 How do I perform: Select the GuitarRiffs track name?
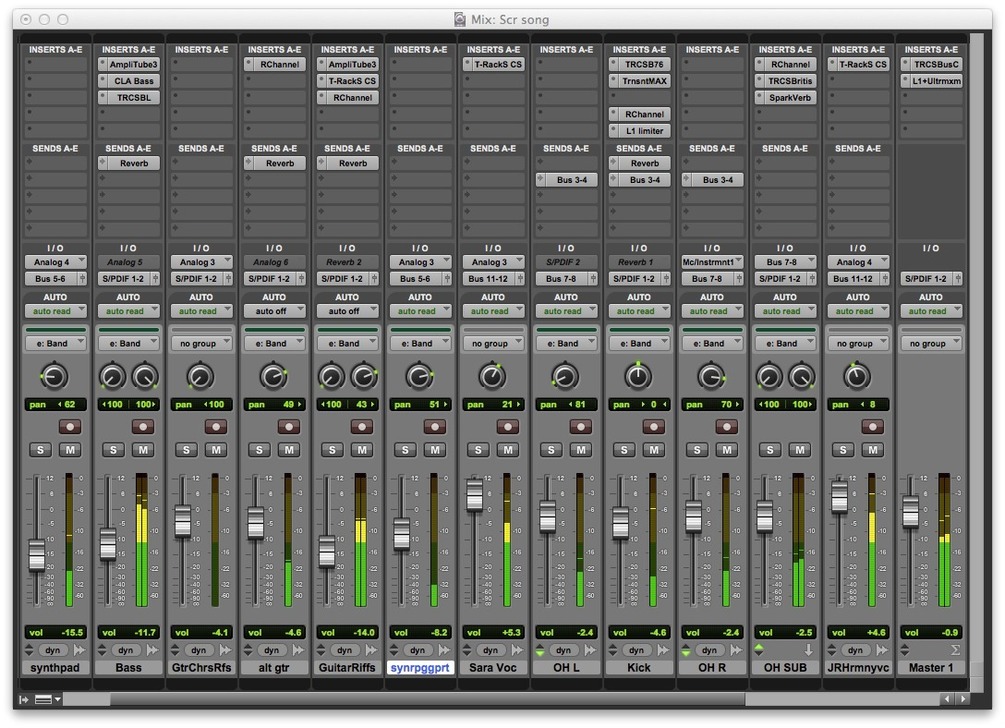tap(347, 668)
